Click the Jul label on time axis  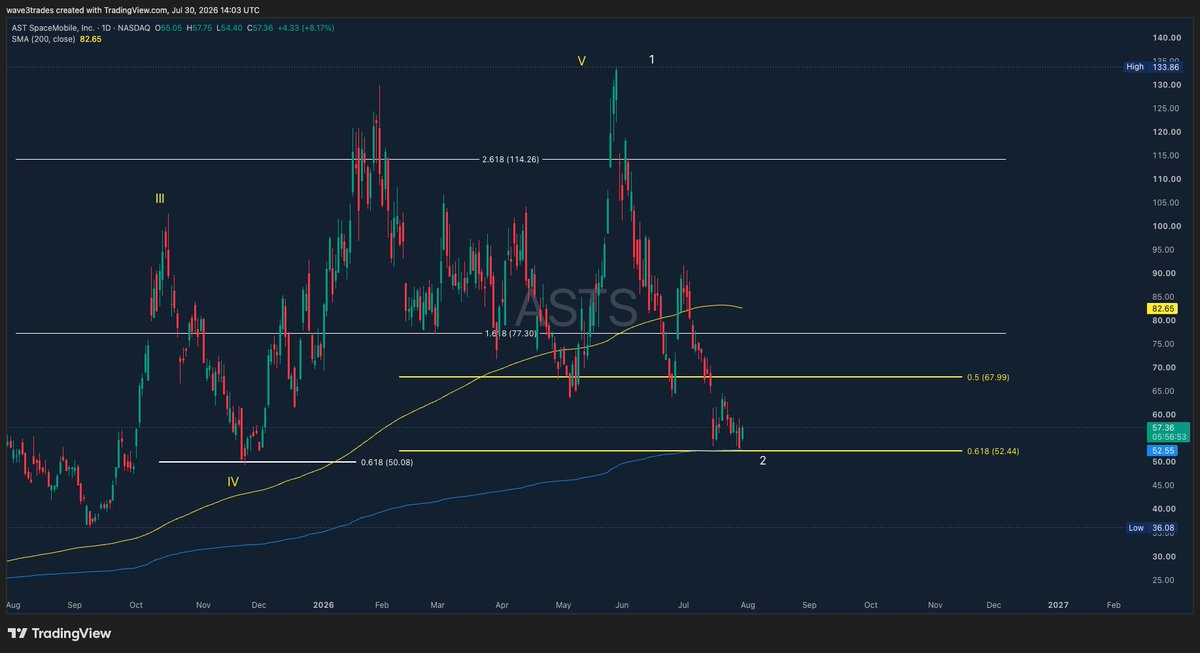coord(685,605)
